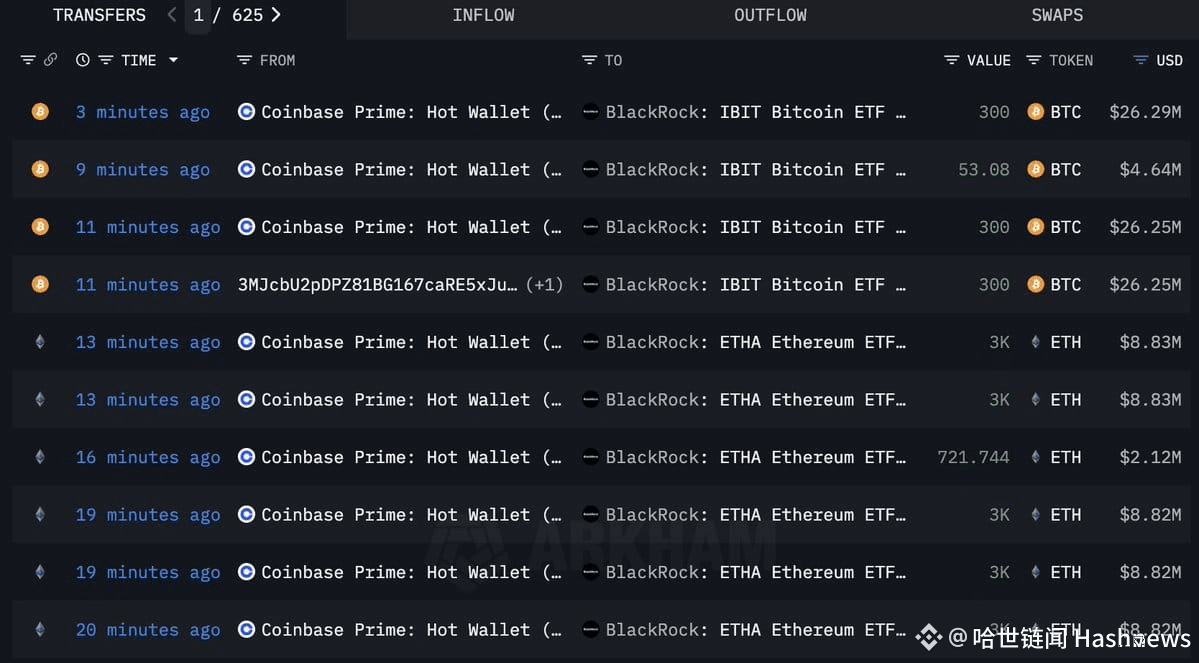Switch to the OUTFLOW tab
Screen dimensions: 1199x663
pos(770,15)
